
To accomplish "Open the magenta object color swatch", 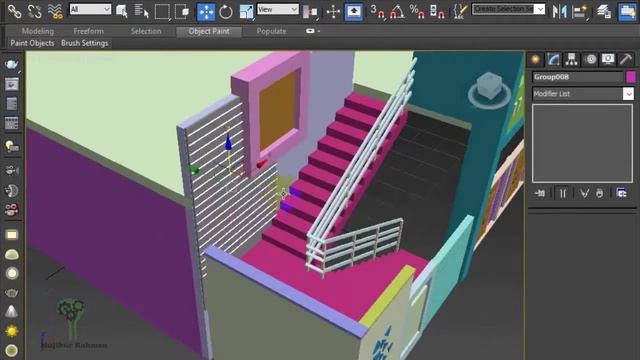I will tap(631, 77).
